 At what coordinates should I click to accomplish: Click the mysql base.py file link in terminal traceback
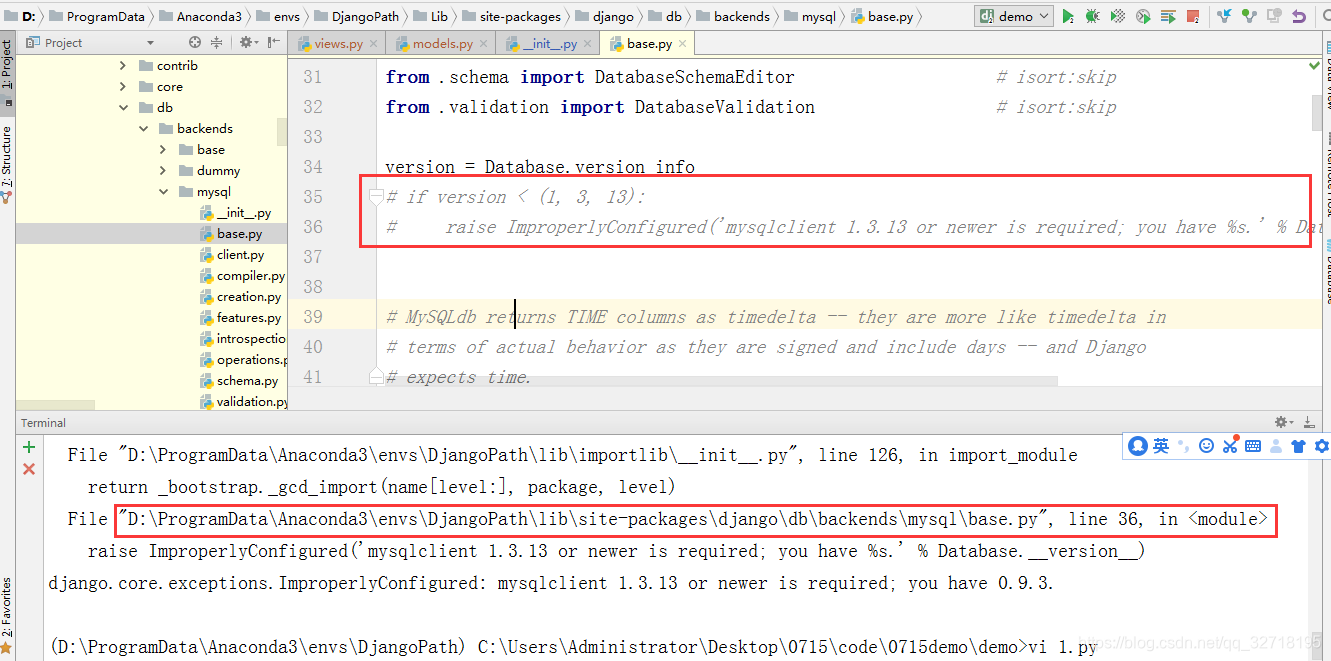[x=583, y=519]
